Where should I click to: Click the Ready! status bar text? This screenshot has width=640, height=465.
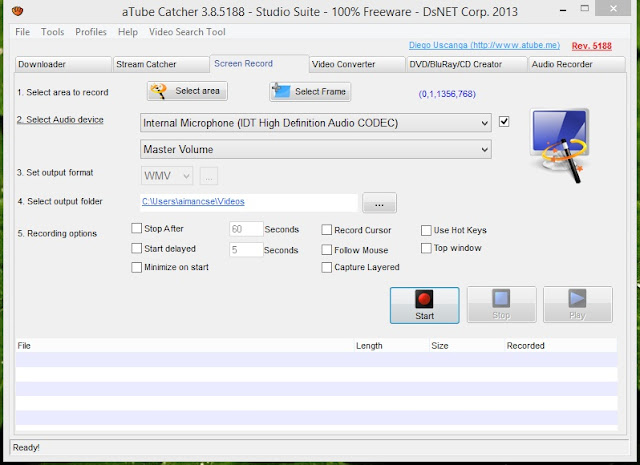pos(26,447)
